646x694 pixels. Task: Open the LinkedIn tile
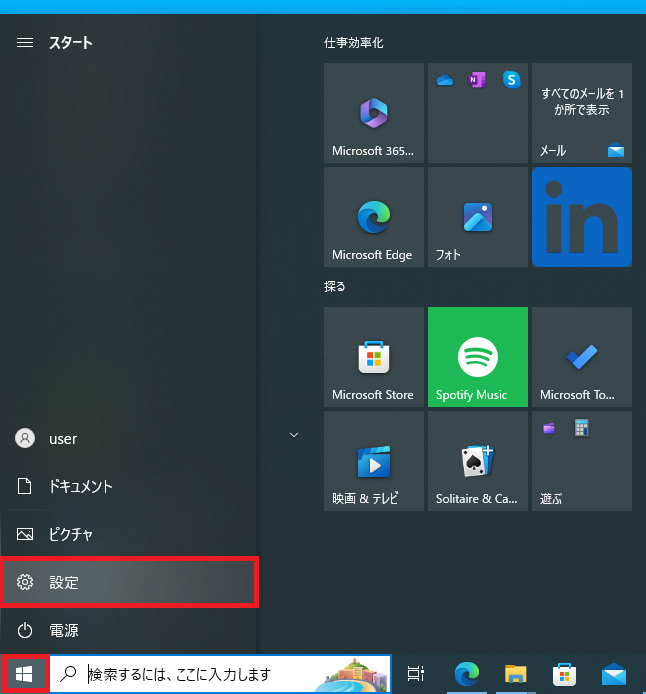click(581, 217)
